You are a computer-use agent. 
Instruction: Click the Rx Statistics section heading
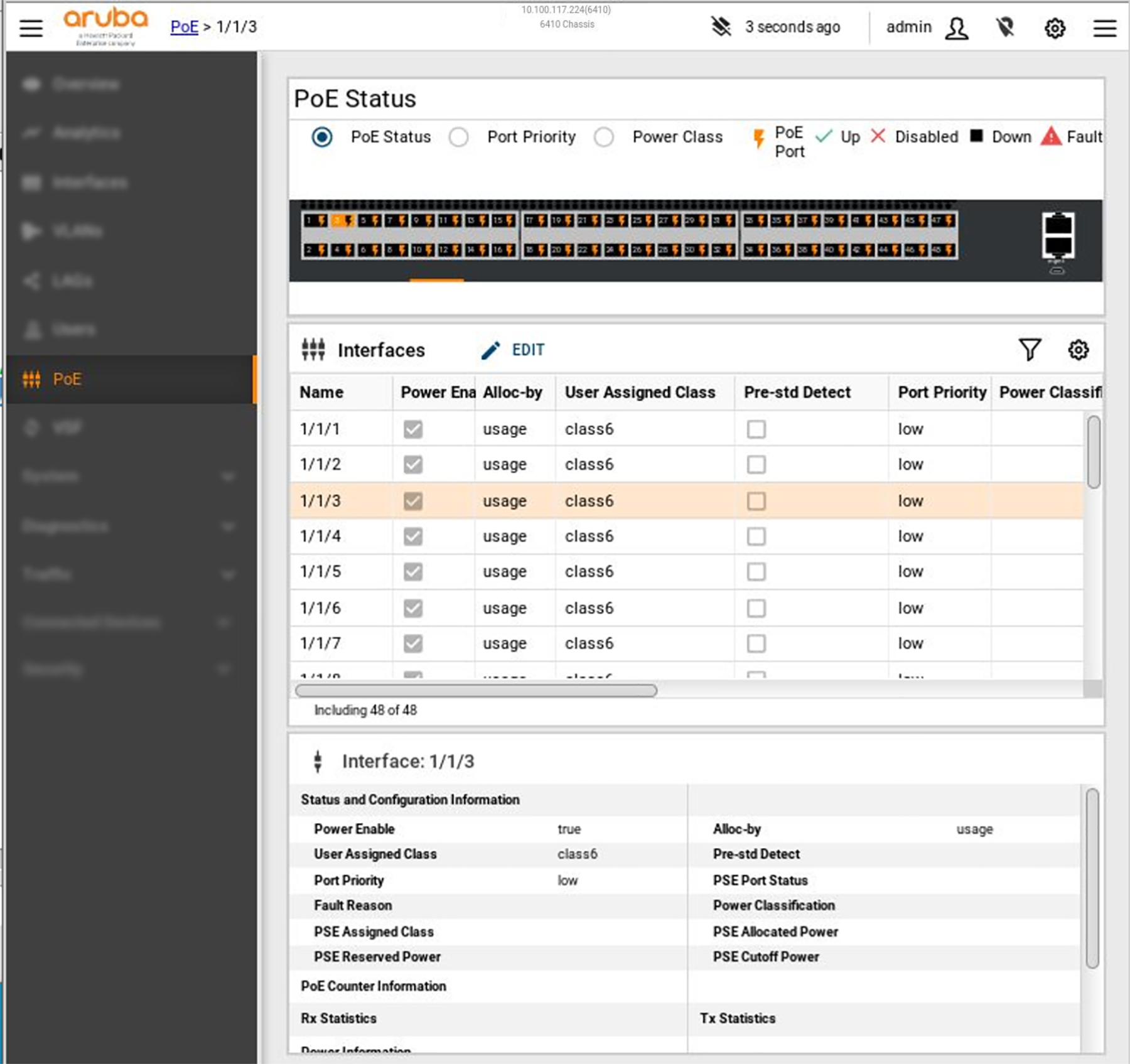[x=338, y=1018]
